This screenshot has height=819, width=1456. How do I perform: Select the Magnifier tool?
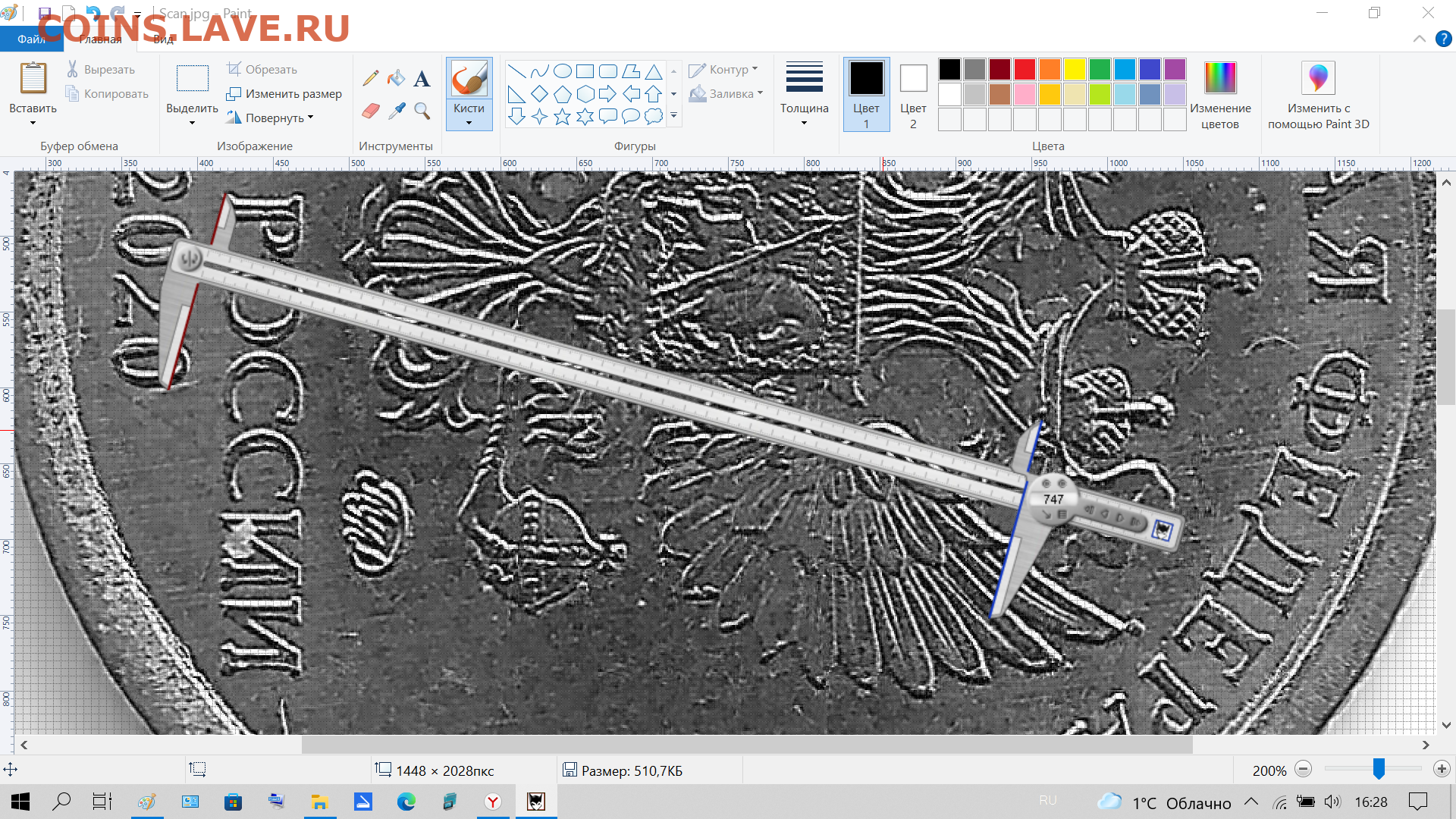[422, 111]
